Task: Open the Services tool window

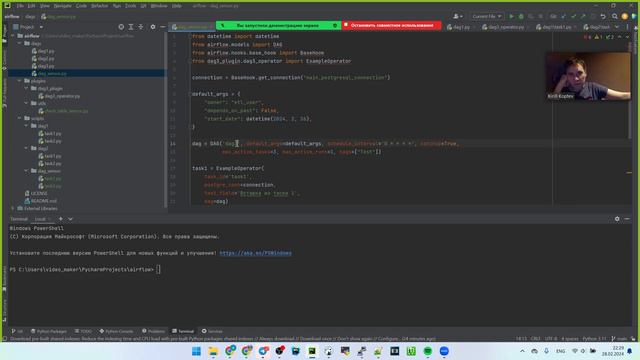Action: coord(212,331)
